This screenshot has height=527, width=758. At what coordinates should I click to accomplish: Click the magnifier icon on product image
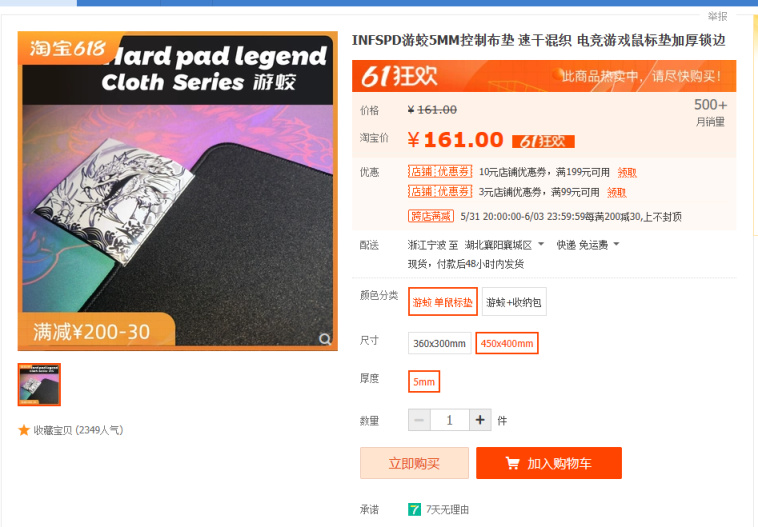[325, 339]
